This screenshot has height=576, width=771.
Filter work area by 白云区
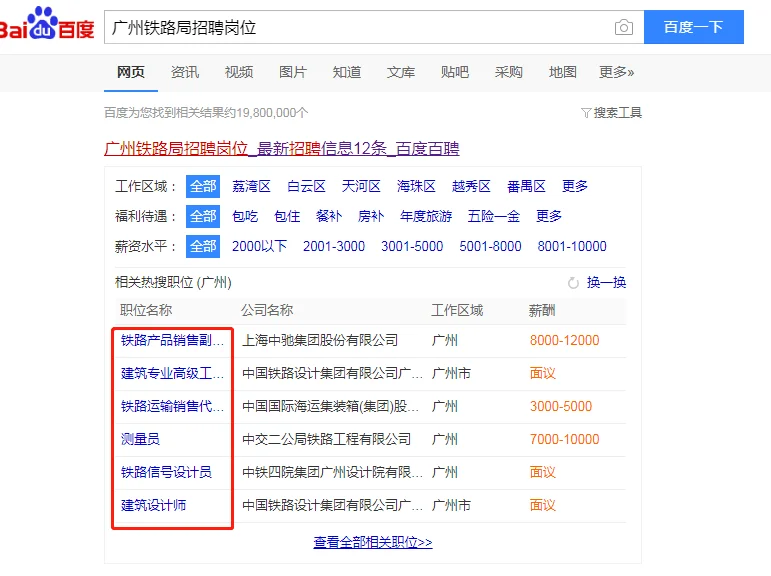point(306,186)
